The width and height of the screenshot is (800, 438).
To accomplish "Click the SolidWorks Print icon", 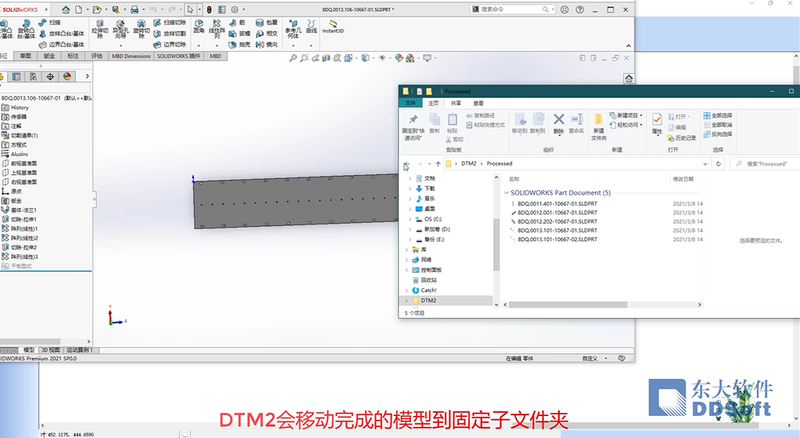I will 135,8.
